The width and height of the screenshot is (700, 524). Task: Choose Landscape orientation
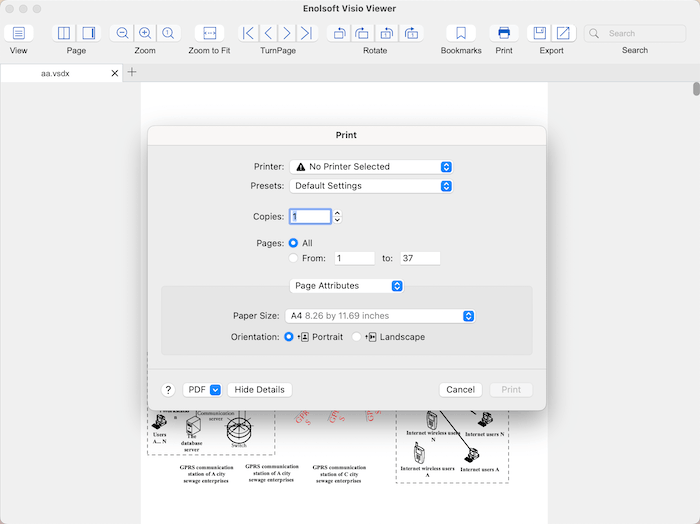357,337
